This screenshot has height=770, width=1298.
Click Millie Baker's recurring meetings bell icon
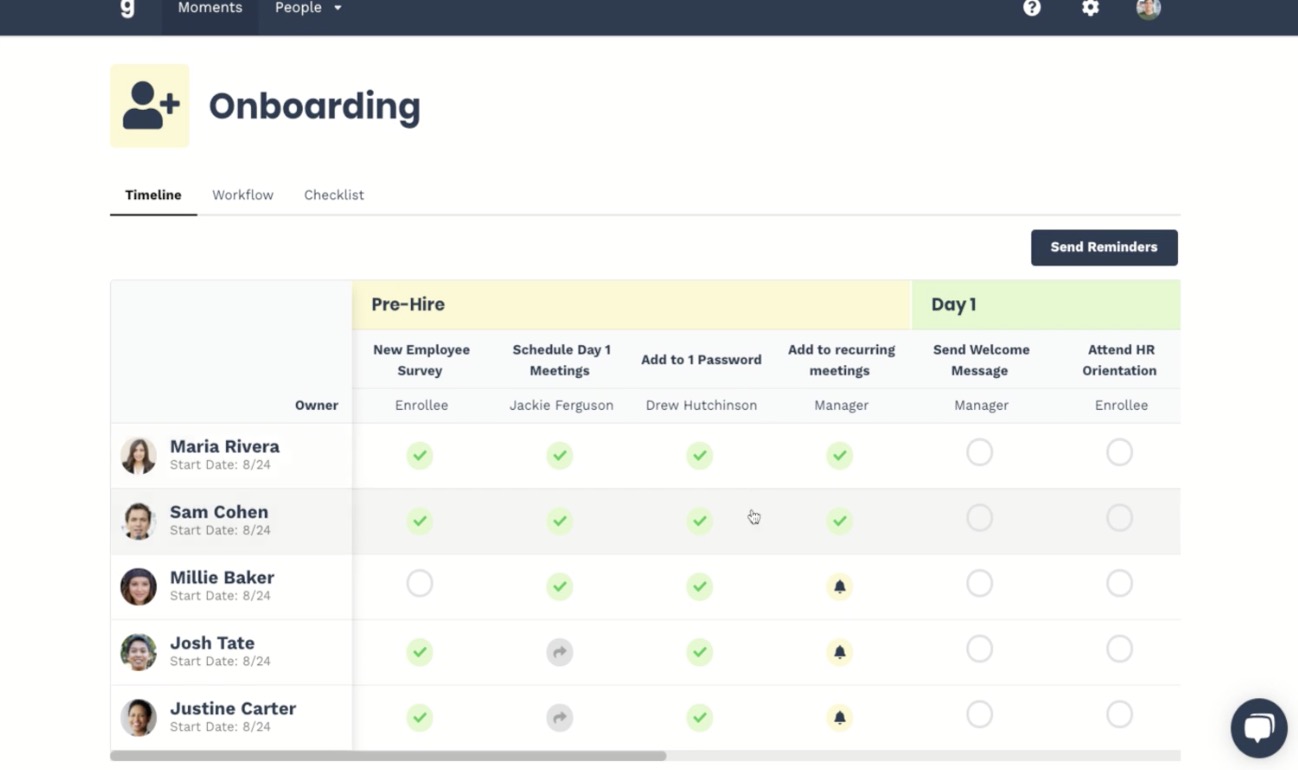(x=840, y=587)
